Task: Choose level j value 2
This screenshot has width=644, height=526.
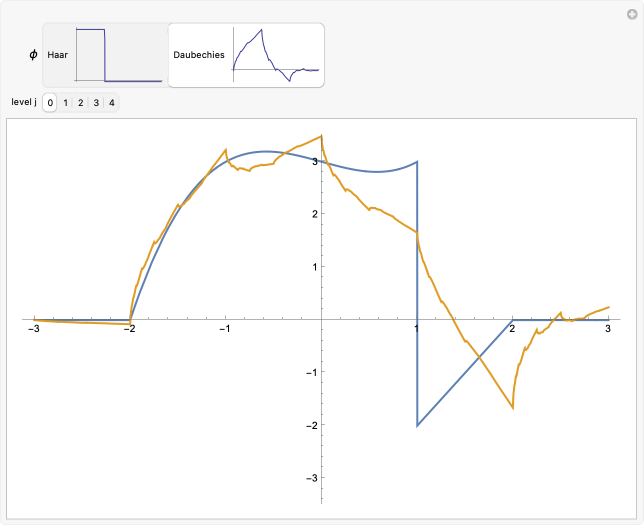Action: tap(81, 102)
